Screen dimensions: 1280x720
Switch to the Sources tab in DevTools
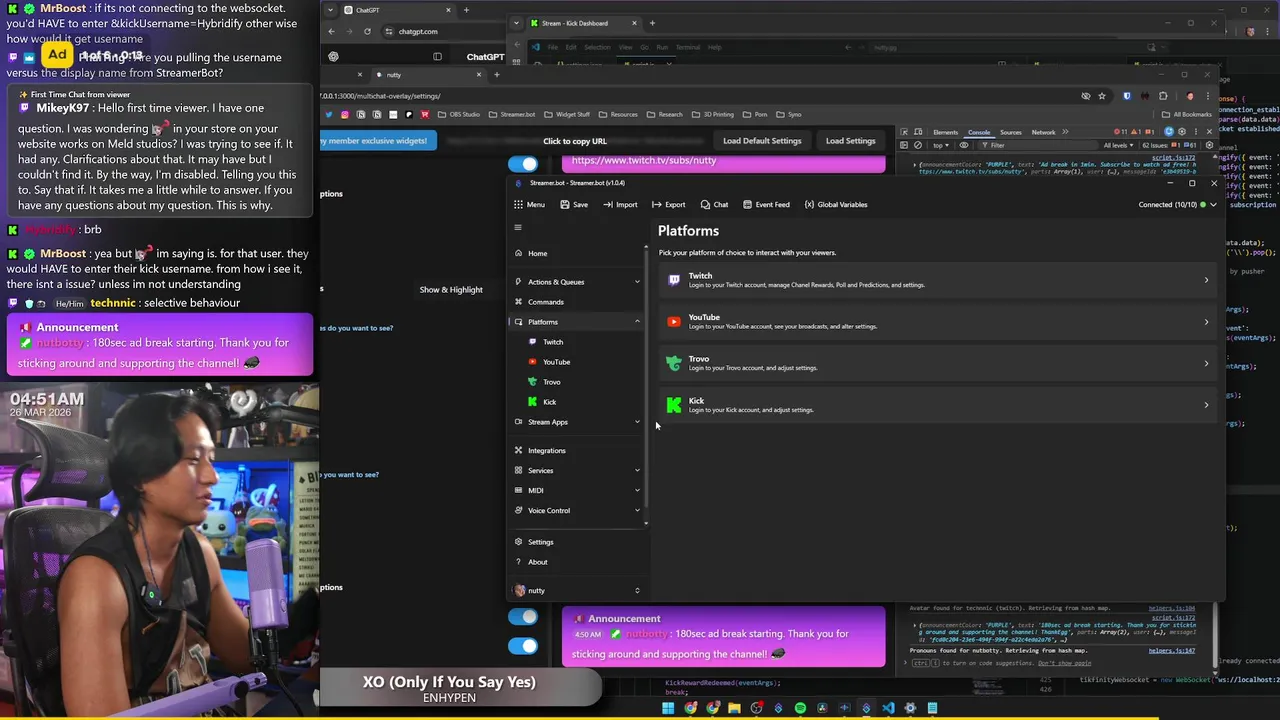coord(1011,132)
